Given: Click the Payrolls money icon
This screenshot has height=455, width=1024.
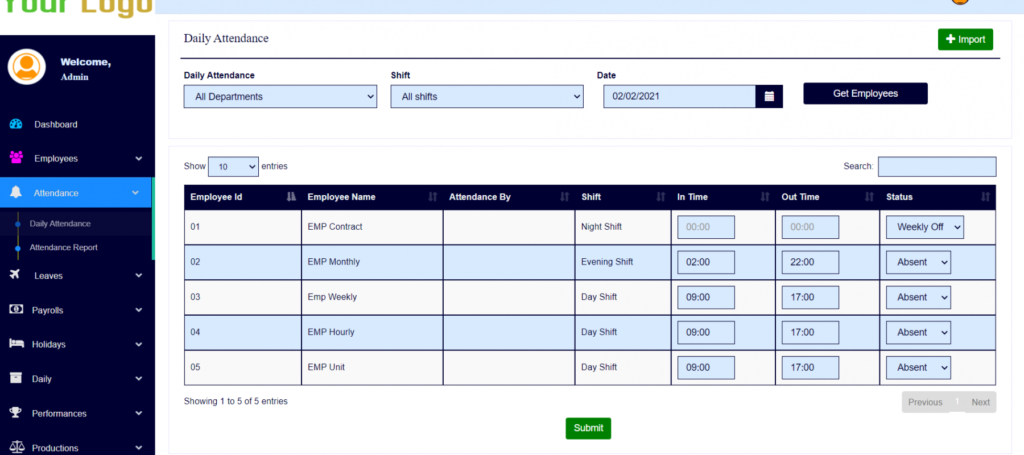Looking at the screenshot, I should [16, 309].
